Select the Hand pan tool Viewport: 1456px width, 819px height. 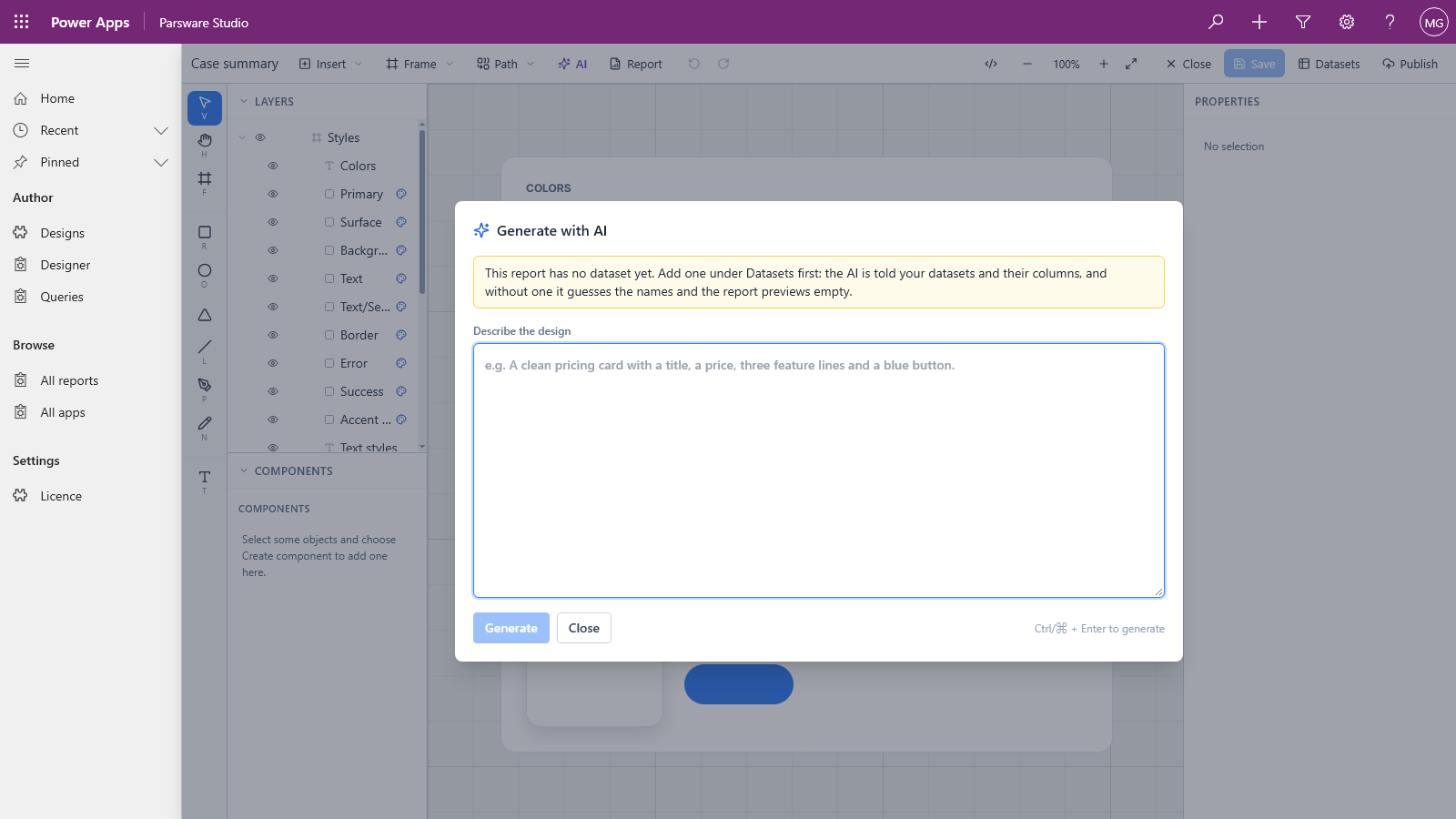[x=205, y=144]
